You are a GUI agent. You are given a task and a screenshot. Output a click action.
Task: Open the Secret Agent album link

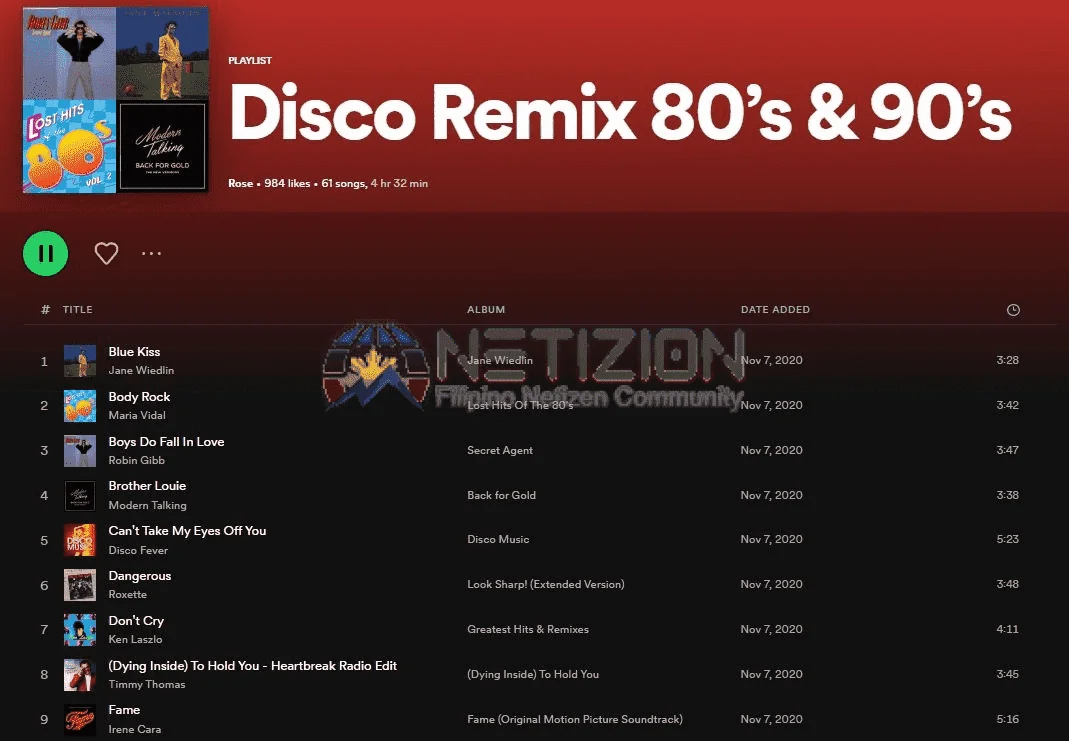[x=500, y=450]
